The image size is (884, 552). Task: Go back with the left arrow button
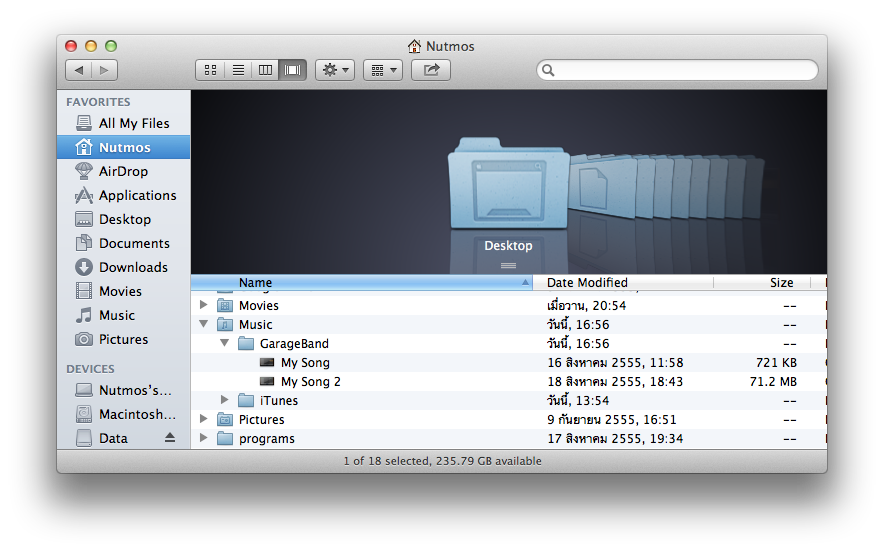point(79,70)
